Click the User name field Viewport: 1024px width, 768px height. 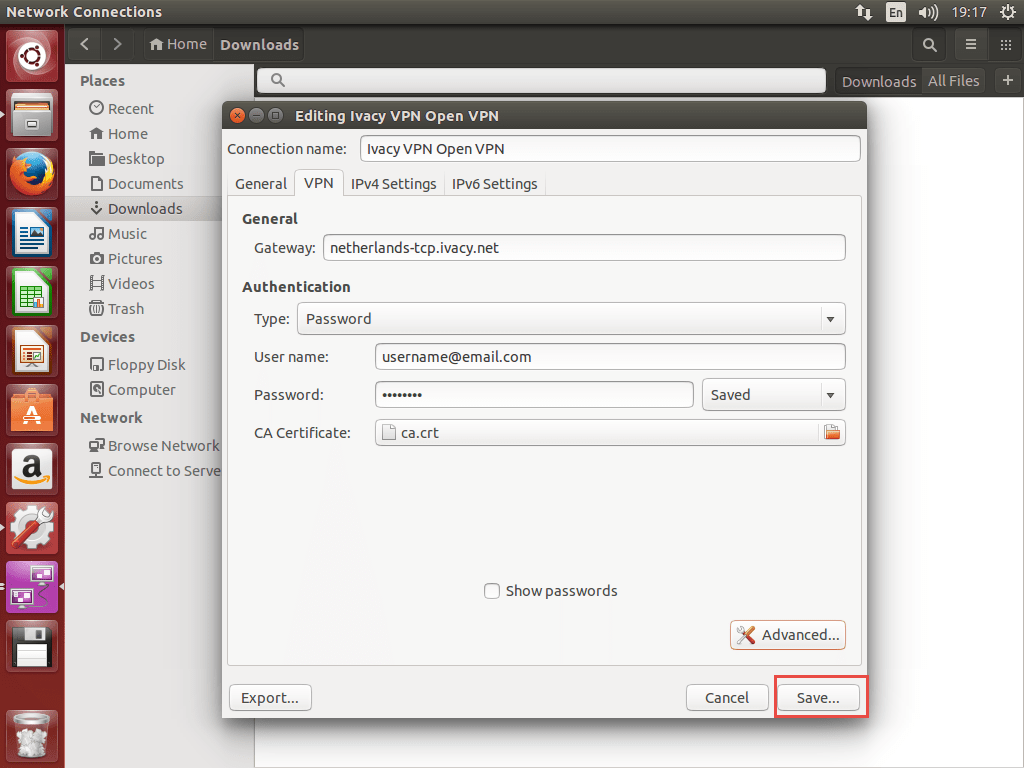tap(610, 357)
